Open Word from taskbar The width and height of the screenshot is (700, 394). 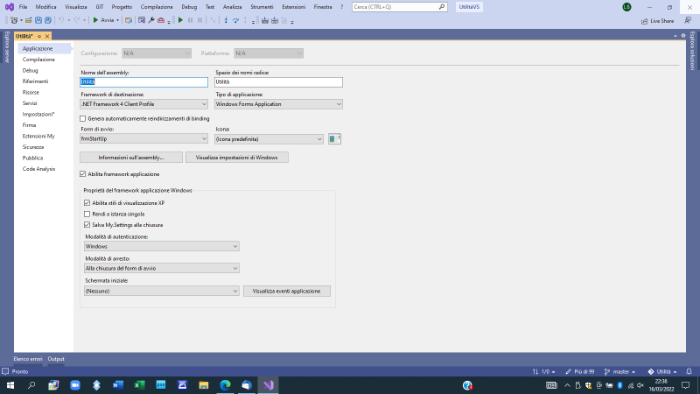pos(118,385)
